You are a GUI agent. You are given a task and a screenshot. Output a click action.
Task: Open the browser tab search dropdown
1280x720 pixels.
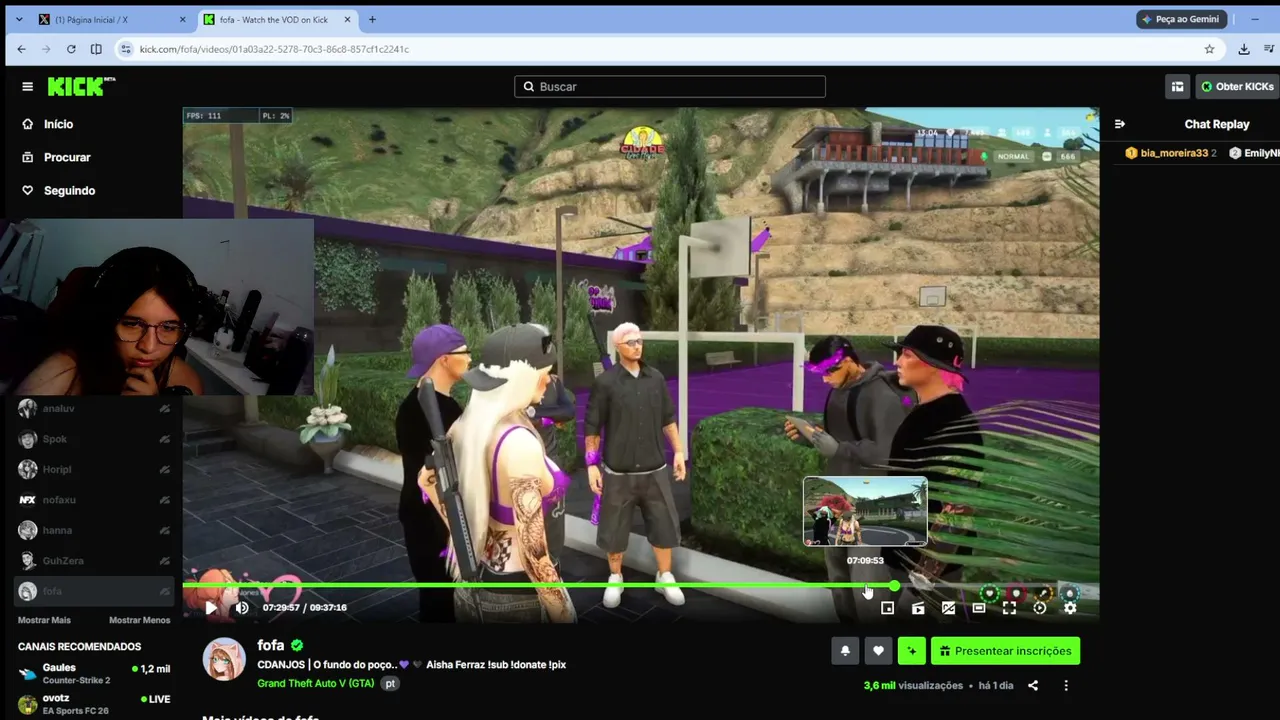(18, 19)
